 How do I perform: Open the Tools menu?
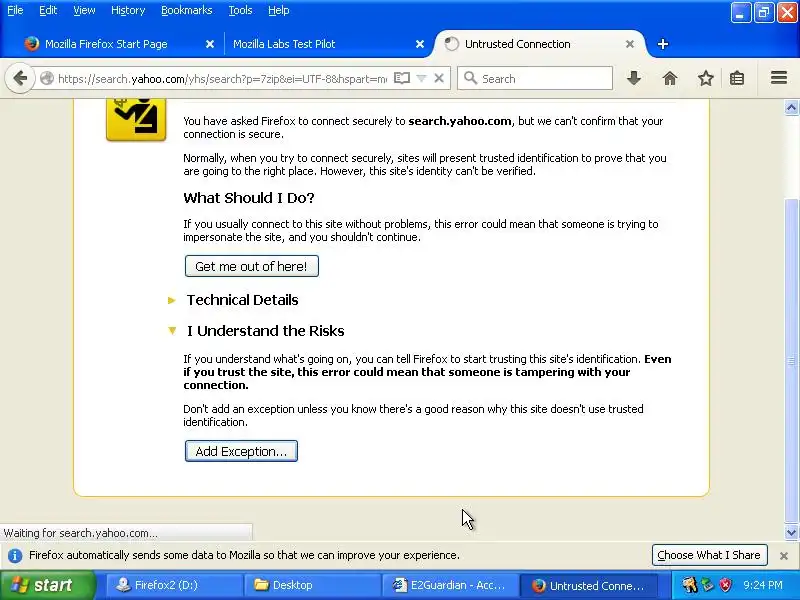pos(240,10)
